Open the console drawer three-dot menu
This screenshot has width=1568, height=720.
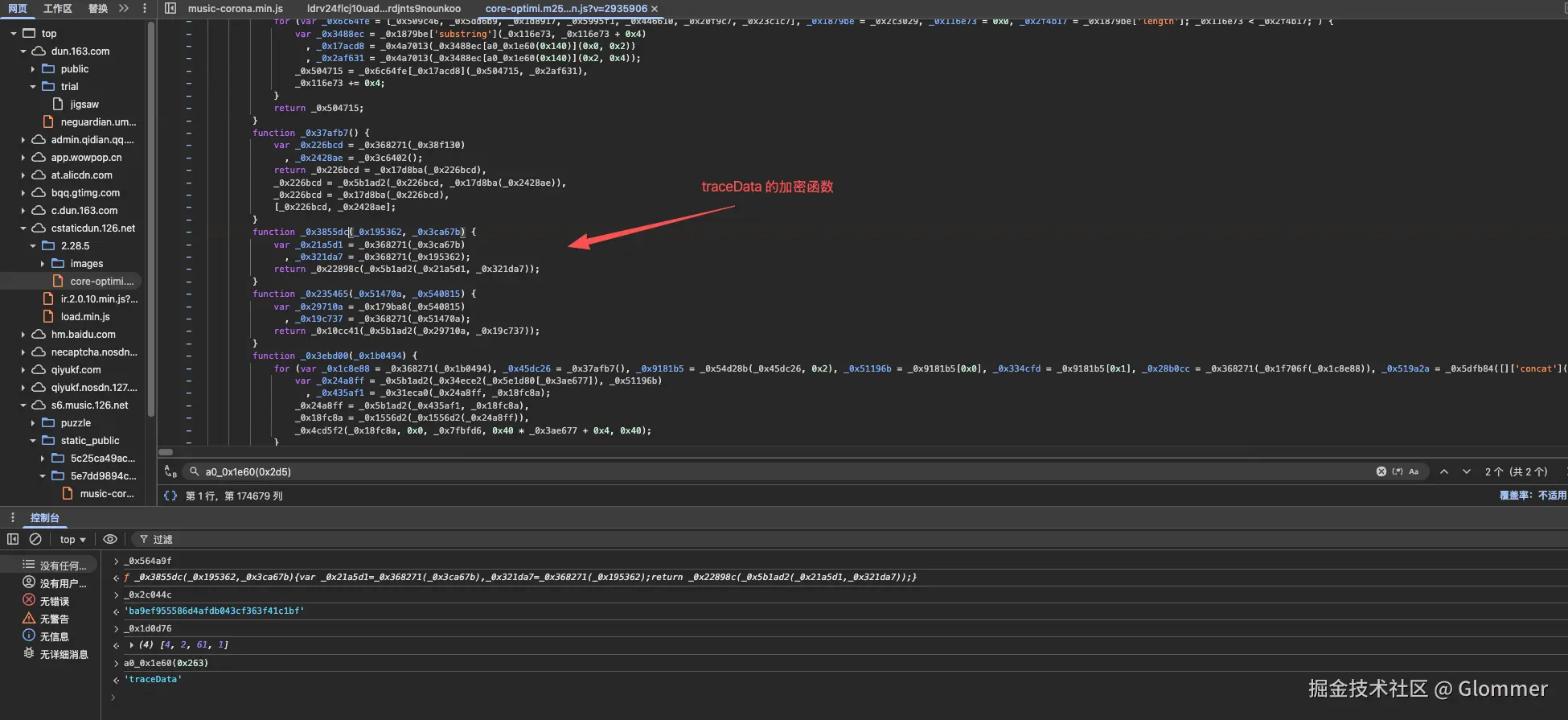coord(12,517)
